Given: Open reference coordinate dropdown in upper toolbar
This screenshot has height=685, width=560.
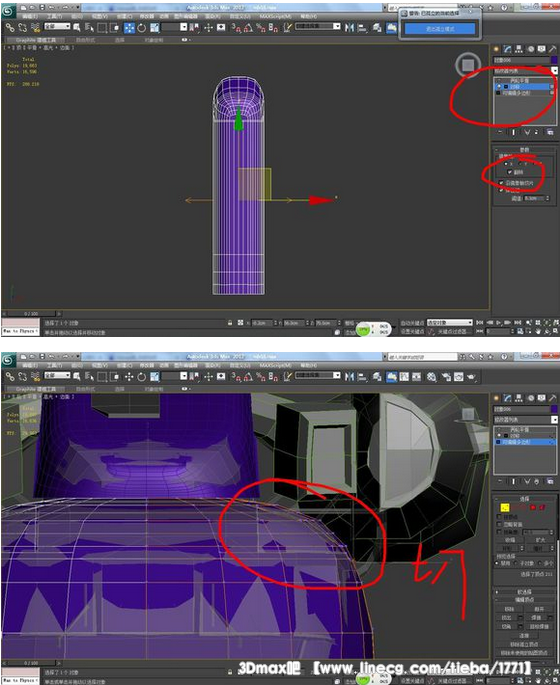Looking at the screenshot, I should pos(172,27).
